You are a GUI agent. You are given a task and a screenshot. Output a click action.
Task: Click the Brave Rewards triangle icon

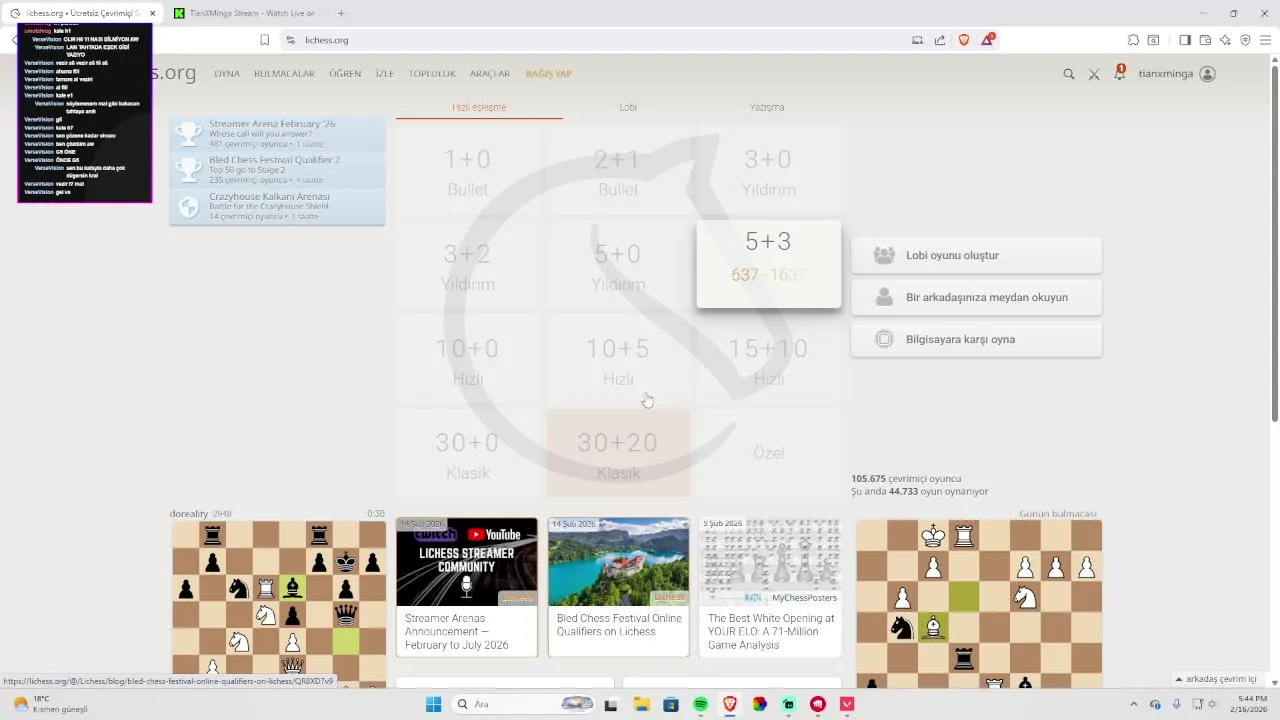[x=988, y=40]
